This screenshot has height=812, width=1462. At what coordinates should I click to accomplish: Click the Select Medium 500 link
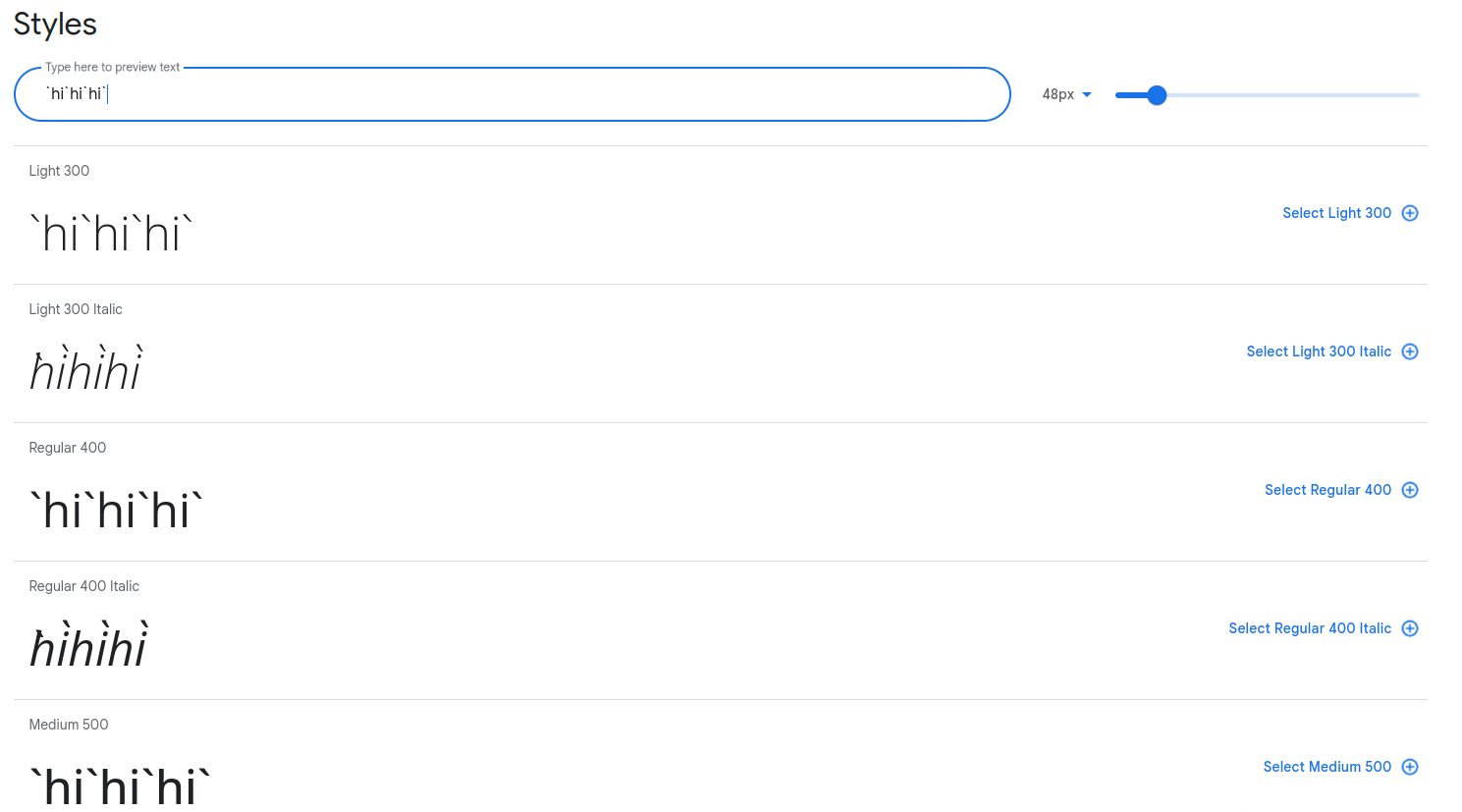pyautogui.click(x=1326, y=766)
